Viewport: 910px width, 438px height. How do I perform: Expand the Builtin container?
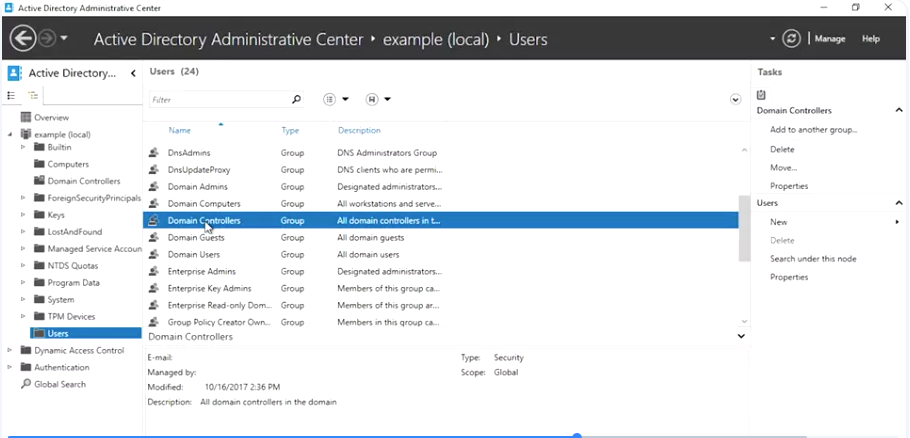tap(23, 147)
